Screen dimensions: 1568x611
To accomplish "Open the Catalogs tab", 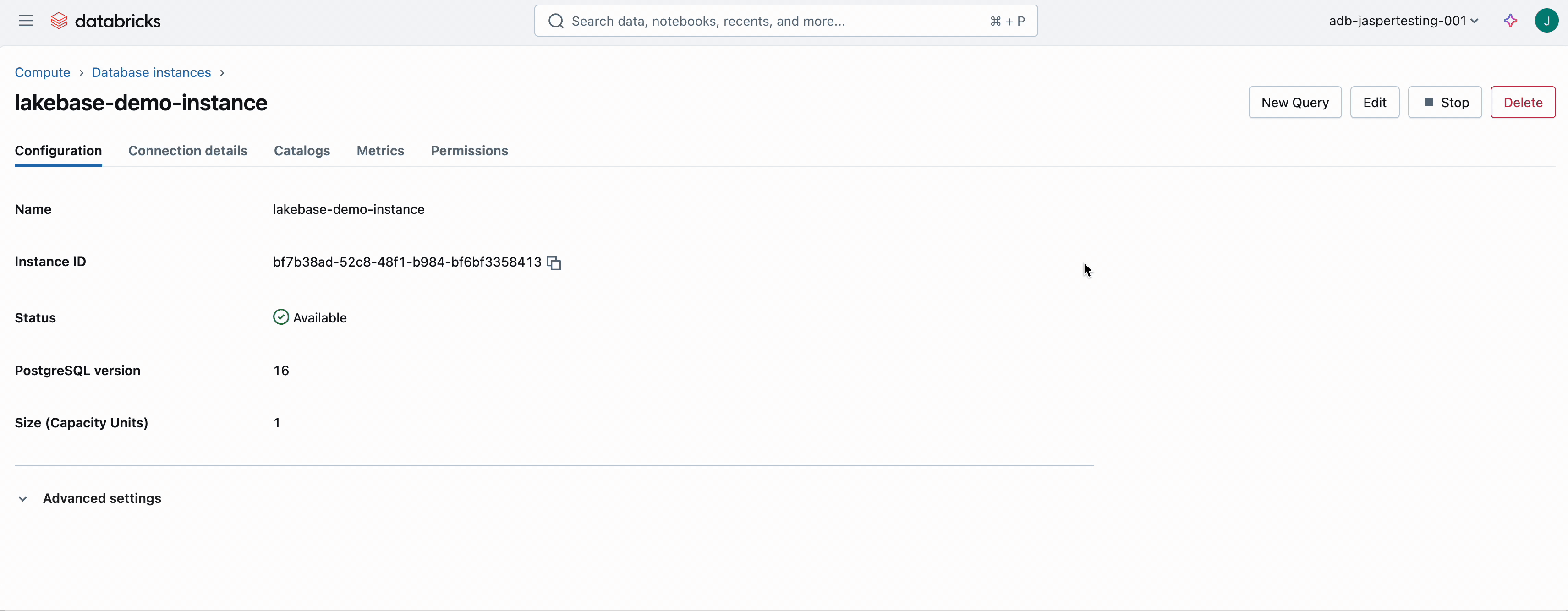I will pos(302,150).
